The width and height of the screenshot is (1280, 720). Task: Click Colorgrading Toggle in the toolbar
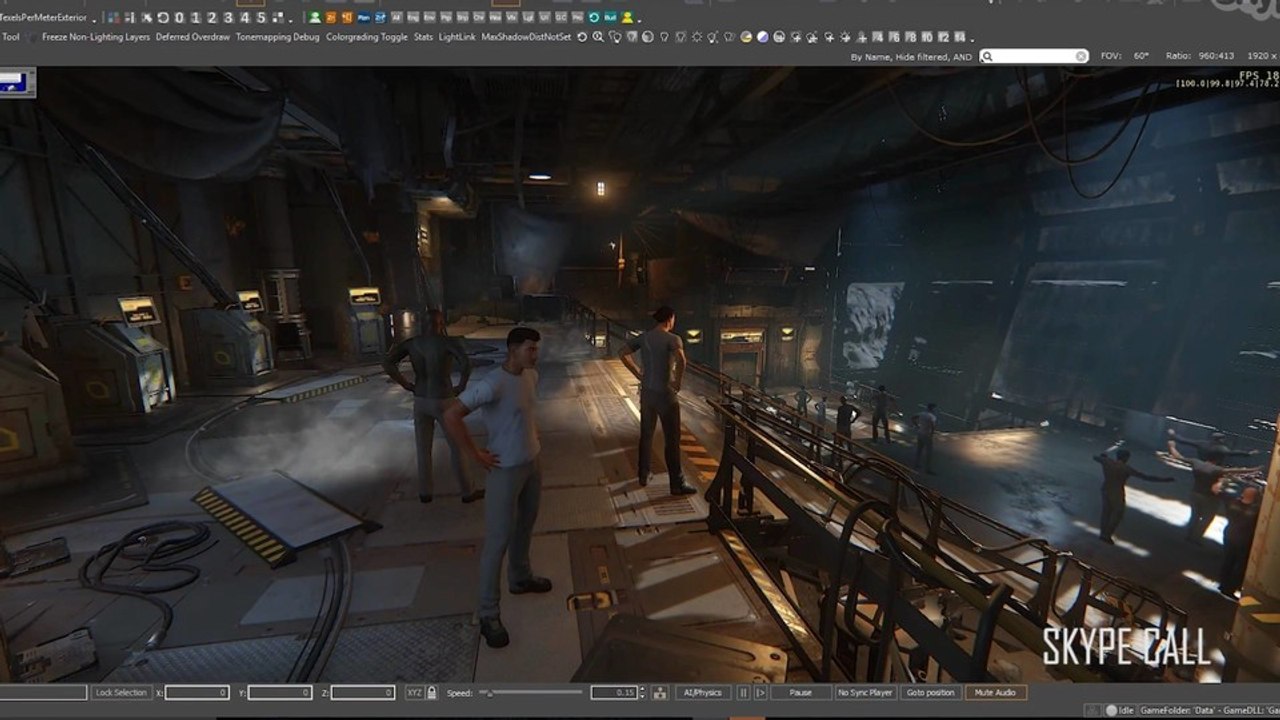(x=366, y=37)
